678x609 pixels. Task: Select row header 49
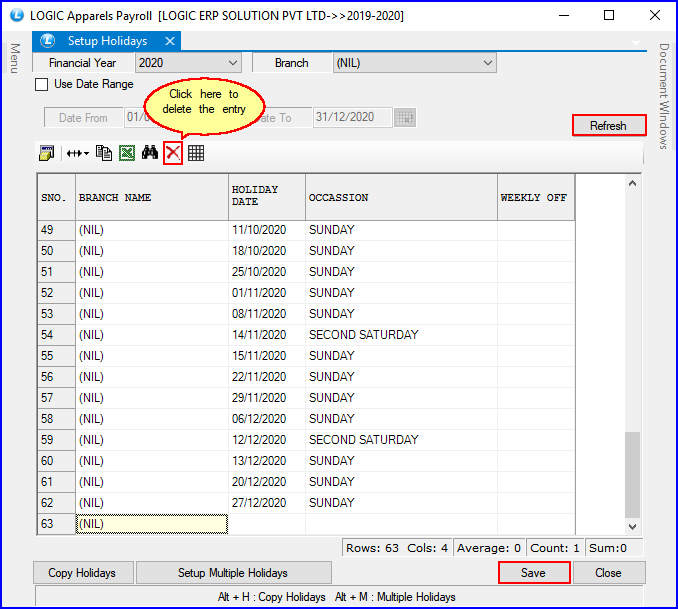(x=57, y=230)
